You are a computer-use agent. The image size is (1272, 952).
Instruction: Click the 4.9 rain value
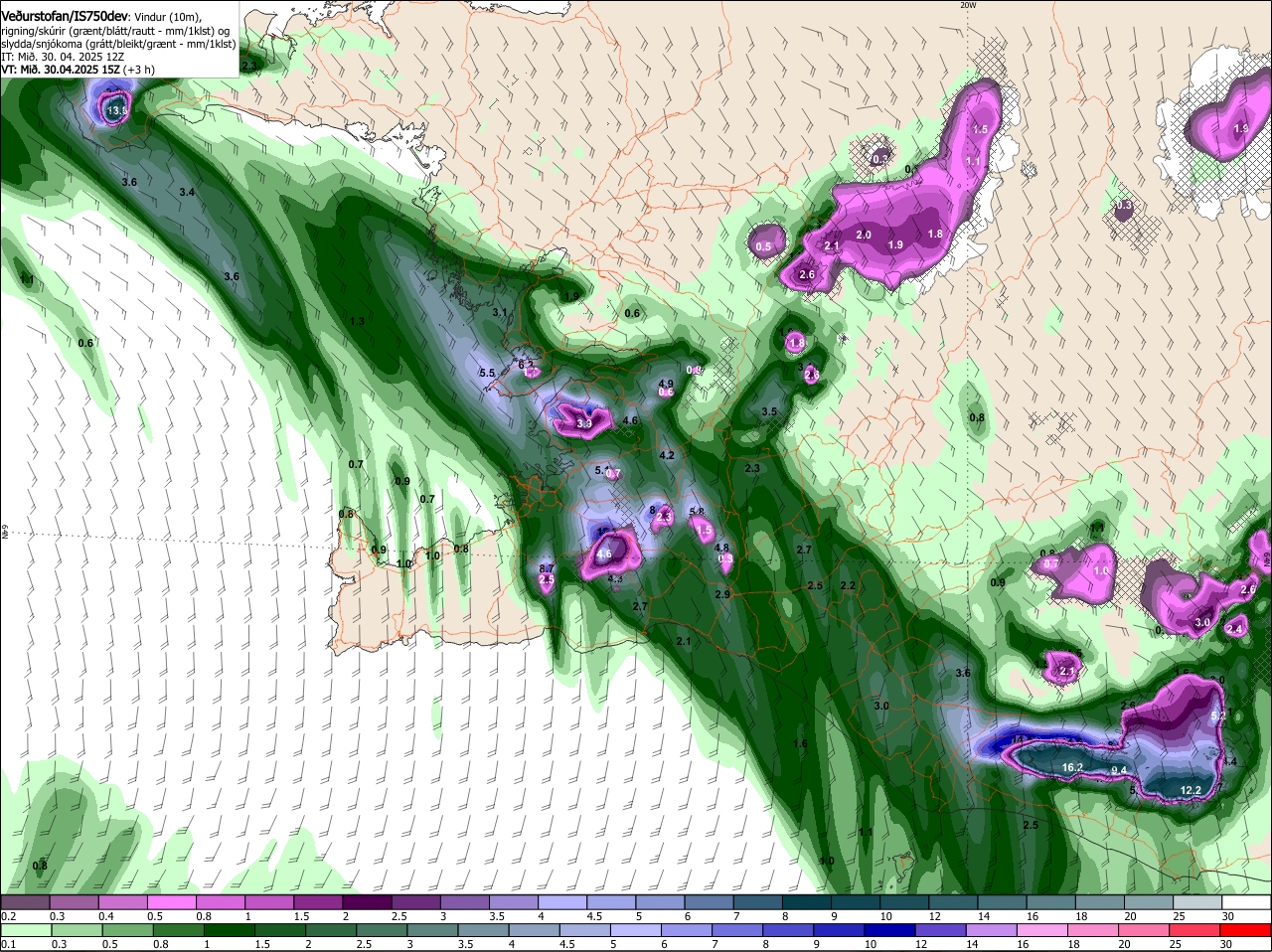point(667,384)
